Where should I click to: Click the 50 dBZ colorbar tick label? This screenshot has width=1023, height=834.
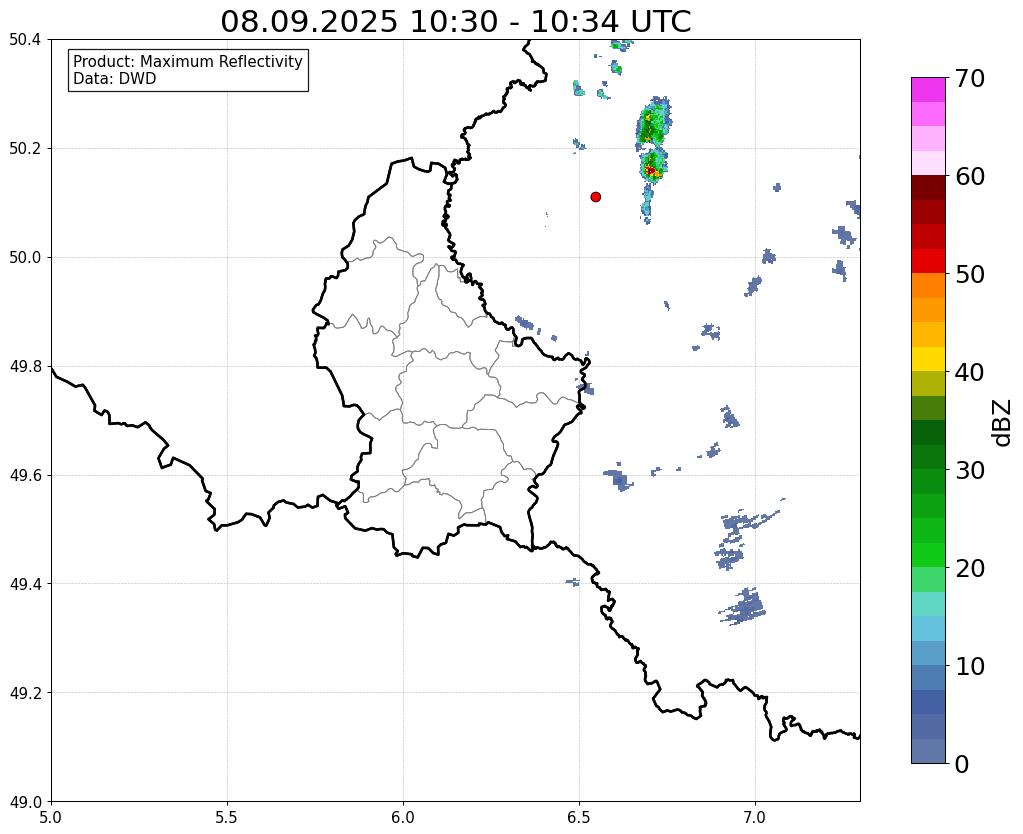click(x=970, y=274)
